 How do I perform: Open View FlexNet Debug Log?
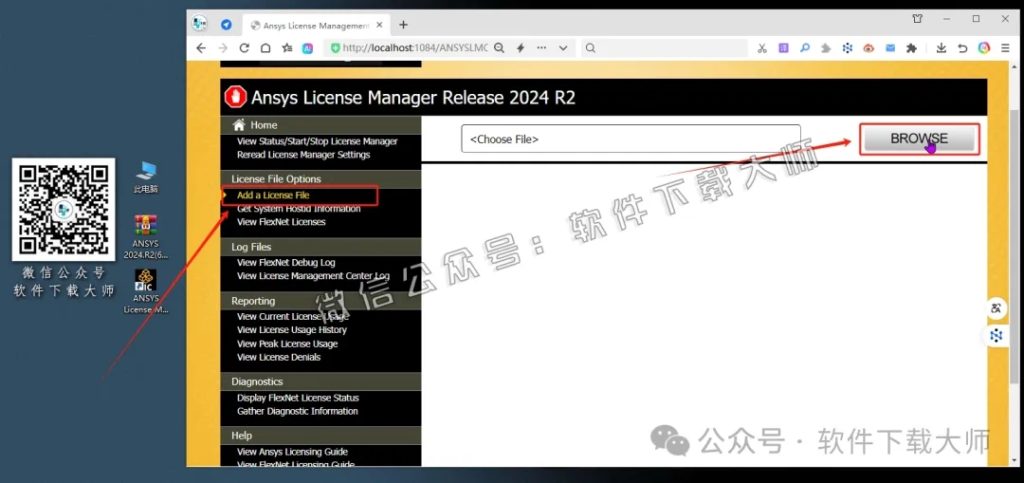point(286,262)
